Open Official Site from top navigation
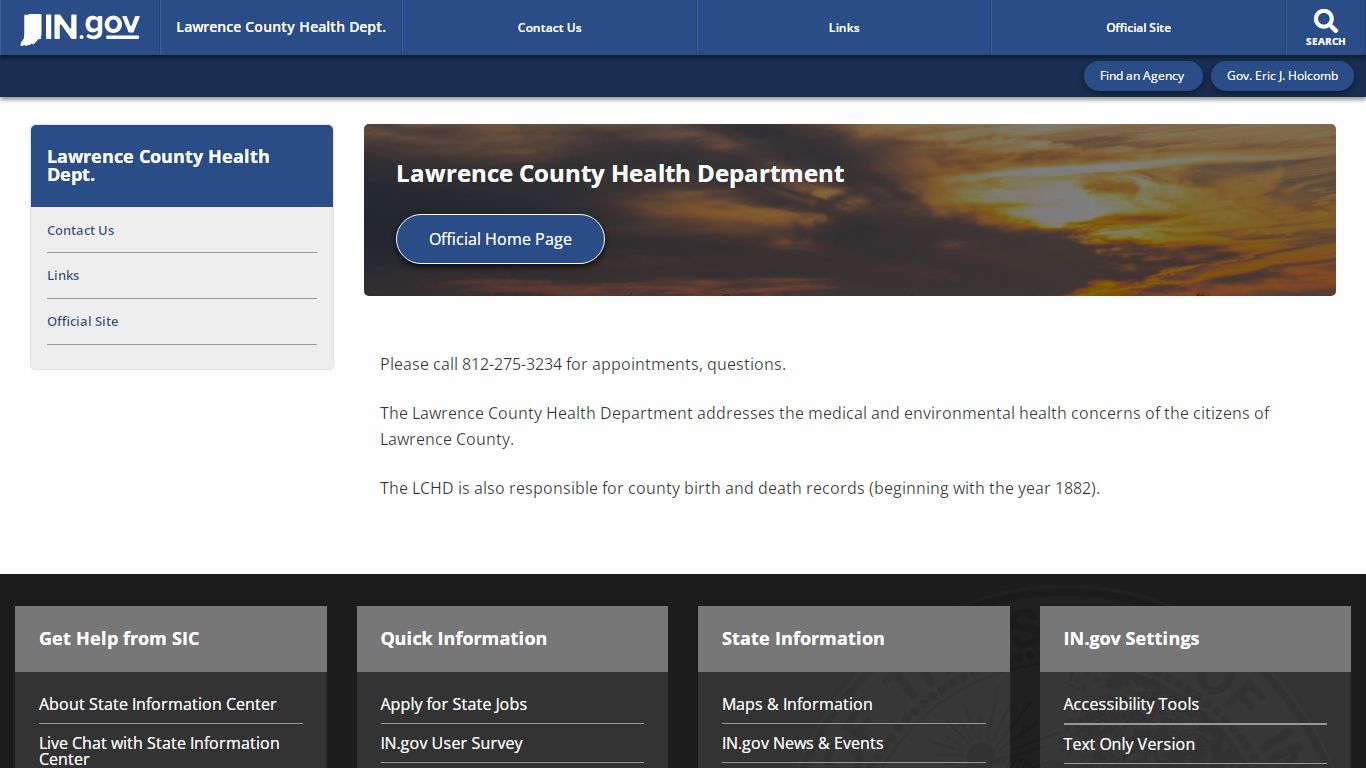 [x=1138, y=27]
